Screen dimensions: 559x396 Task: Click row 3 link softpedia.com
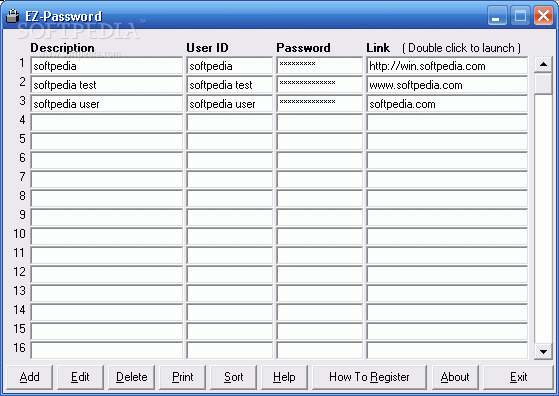447,104
